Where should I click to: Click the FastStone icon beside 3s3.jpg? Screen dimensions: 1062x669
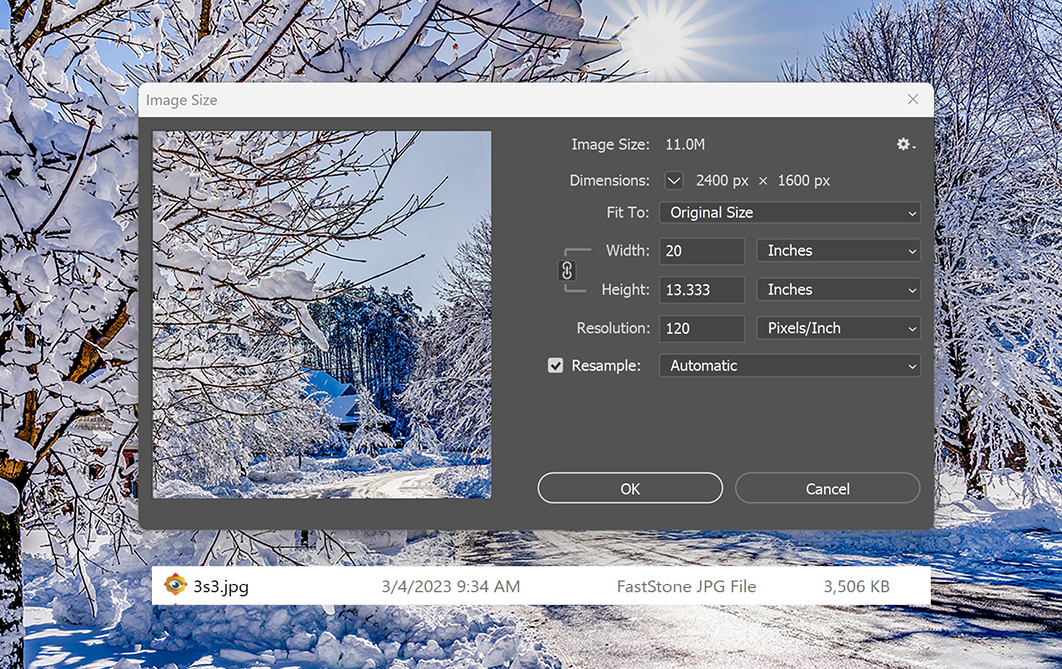(x=175, y=586)
